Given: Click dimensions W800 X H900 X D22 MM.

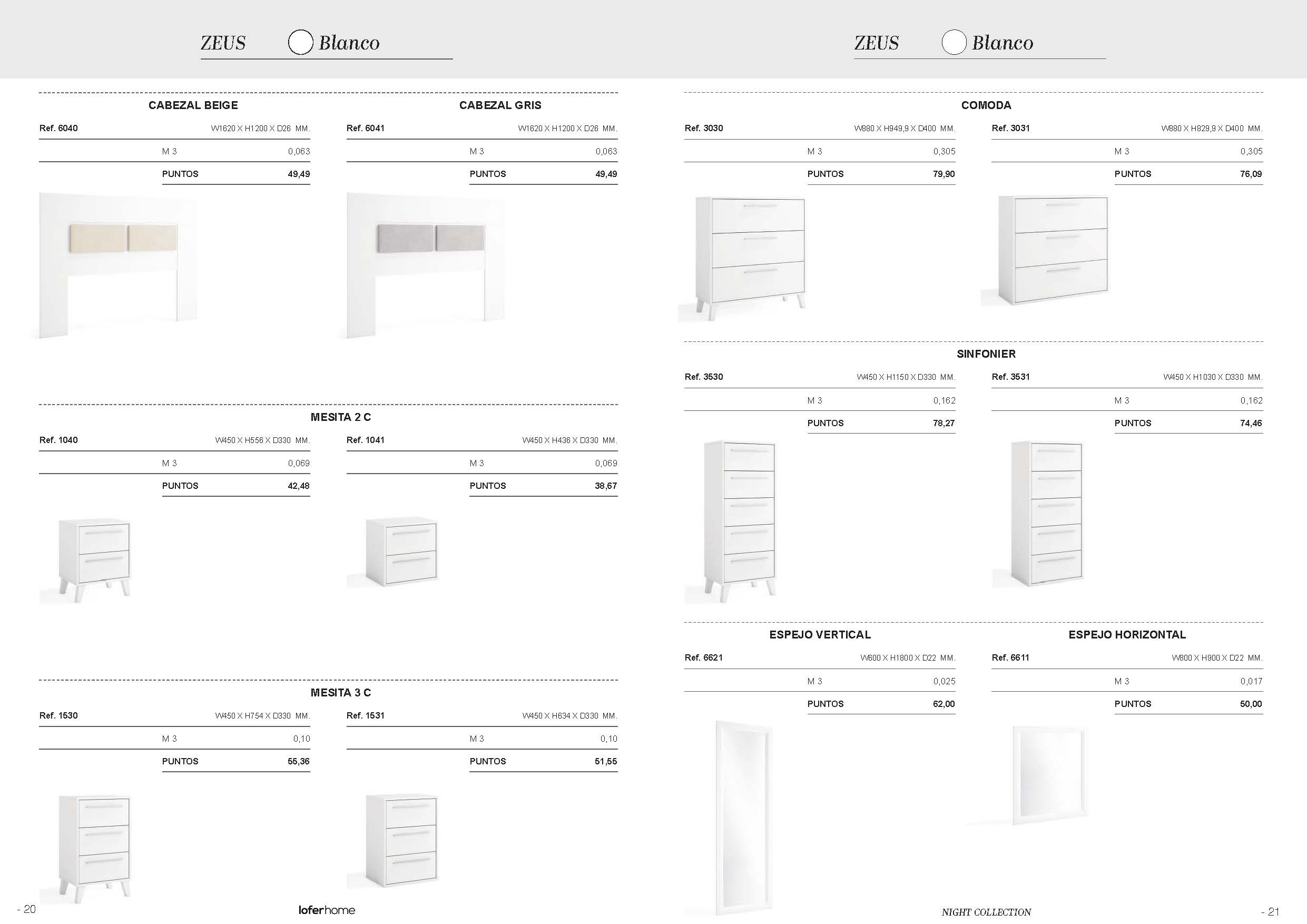Looking at the screenshot, I should (1217, 658).
